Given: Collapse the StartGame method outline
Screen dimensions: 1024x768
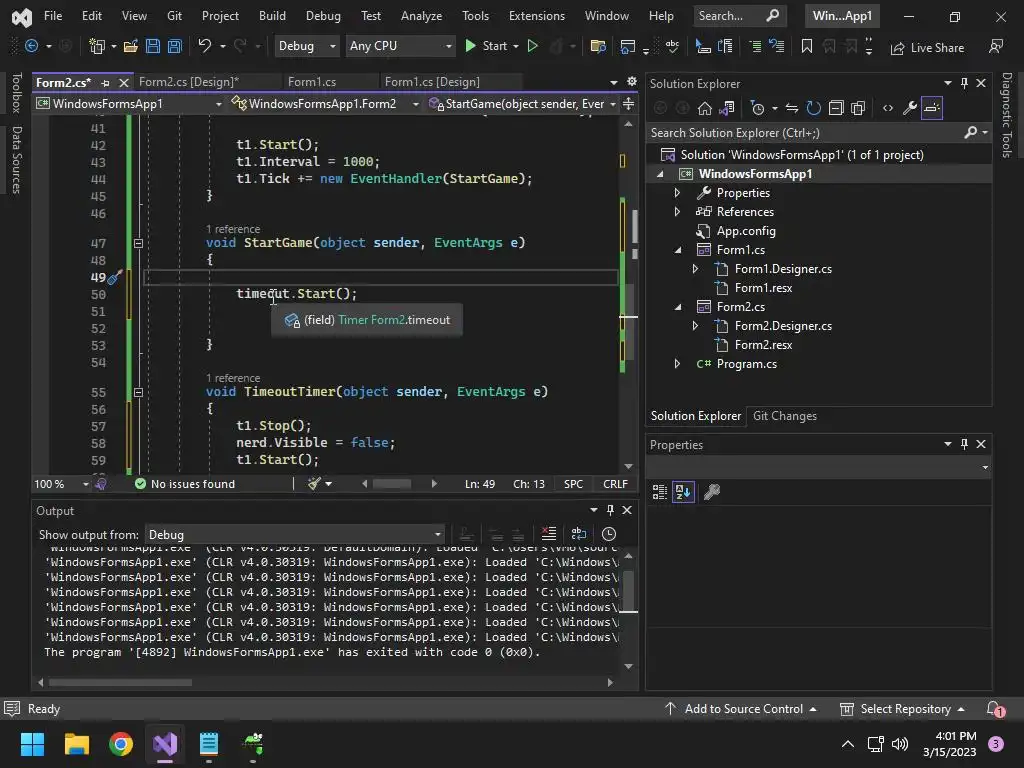Looking at the screenshot, I should point(138,243).
